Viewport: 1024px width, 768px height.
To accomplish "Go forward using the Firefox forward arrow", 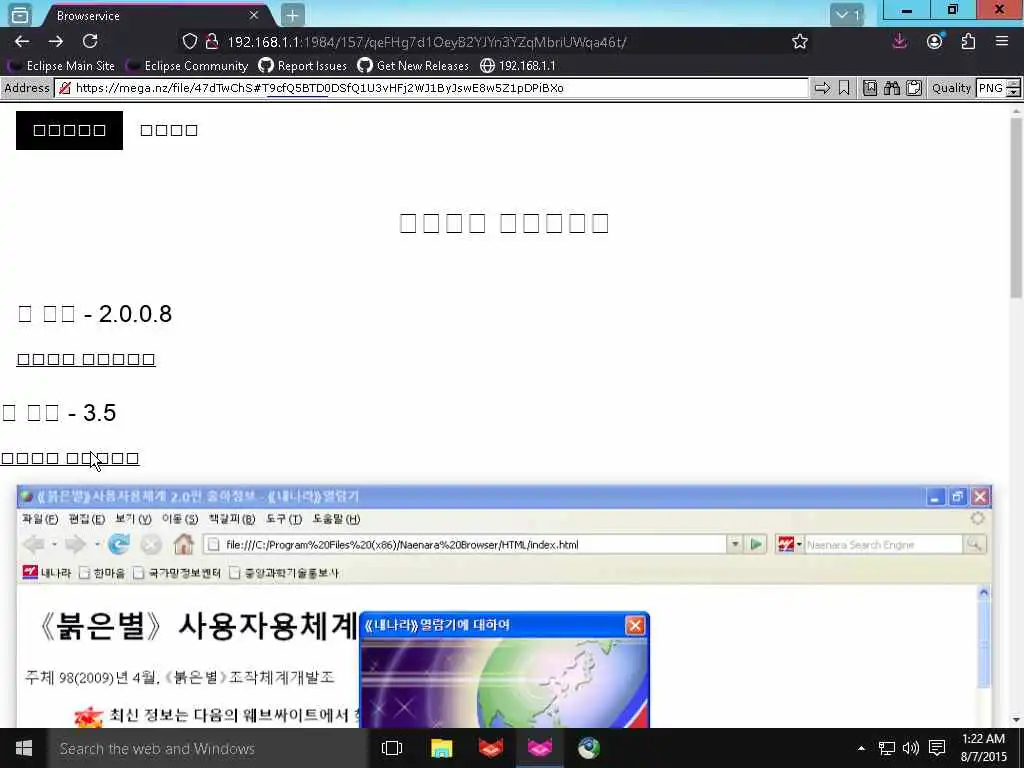I will tap(56, 42).
